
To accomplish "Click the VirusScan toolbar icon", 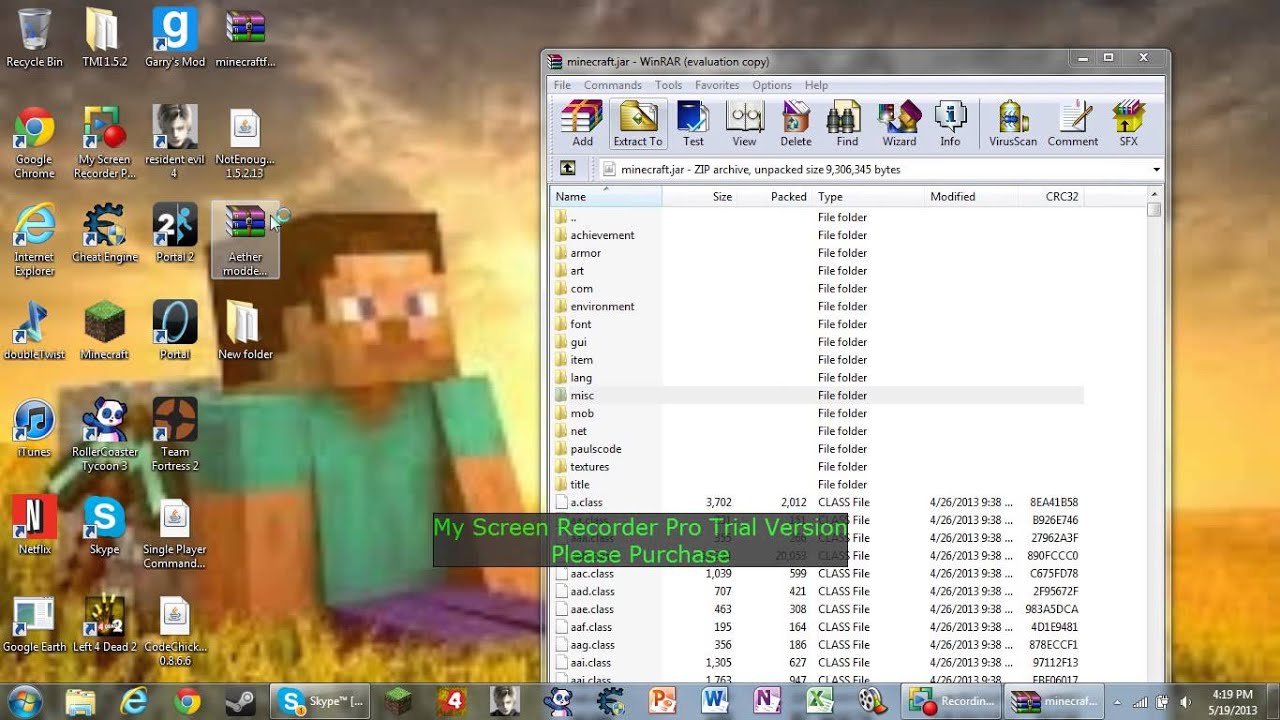I will point(1013,124).
